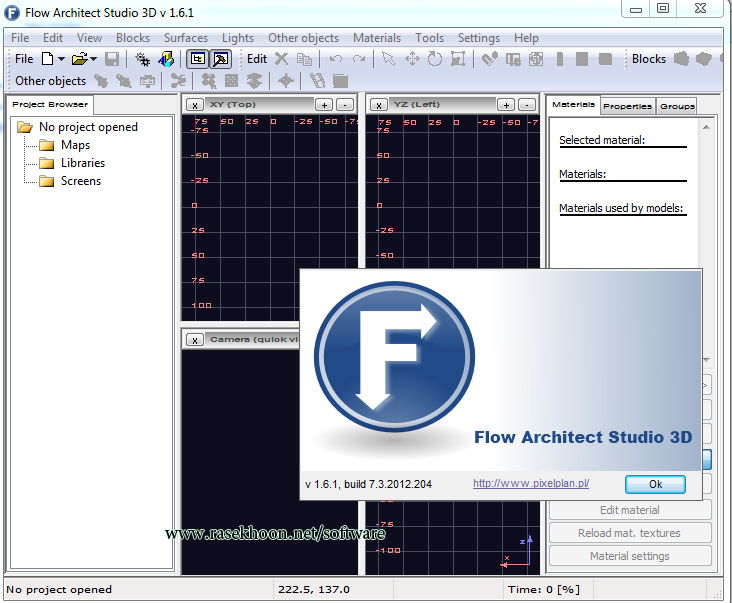The image size is (732, 603).
Task: Select the Rotate circular arrow tool
Action: [435, 59]
